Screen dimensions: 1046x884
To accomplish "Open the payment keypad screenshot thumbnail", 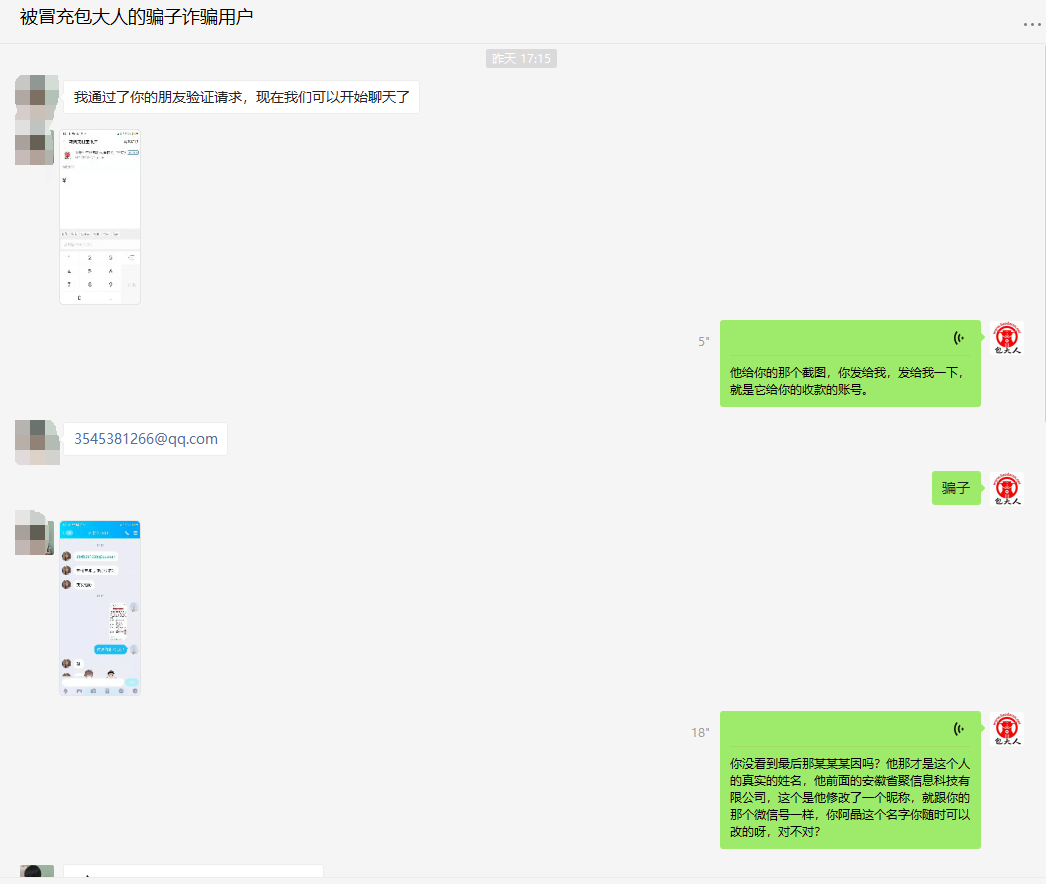I will (x=100, y=217).
